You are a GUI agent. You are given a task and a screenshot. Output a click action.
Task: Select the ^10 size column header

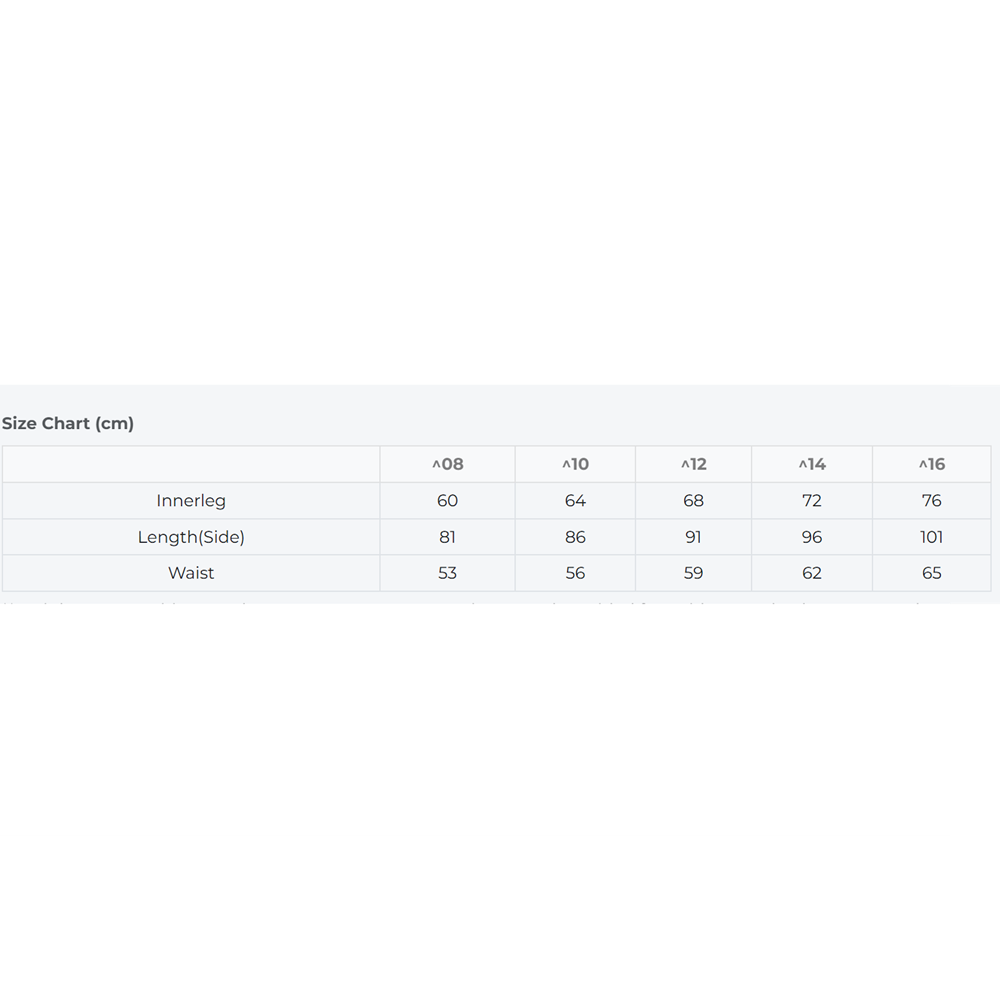(x=575, y=464)
